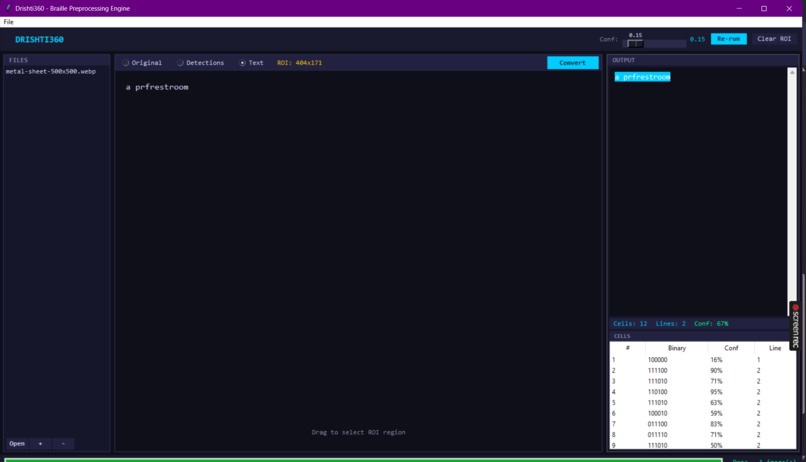Image resolution: width=806 pixels, height=462 pixels.
Task: Click the plus zoom button
Action: pos(40,443)
